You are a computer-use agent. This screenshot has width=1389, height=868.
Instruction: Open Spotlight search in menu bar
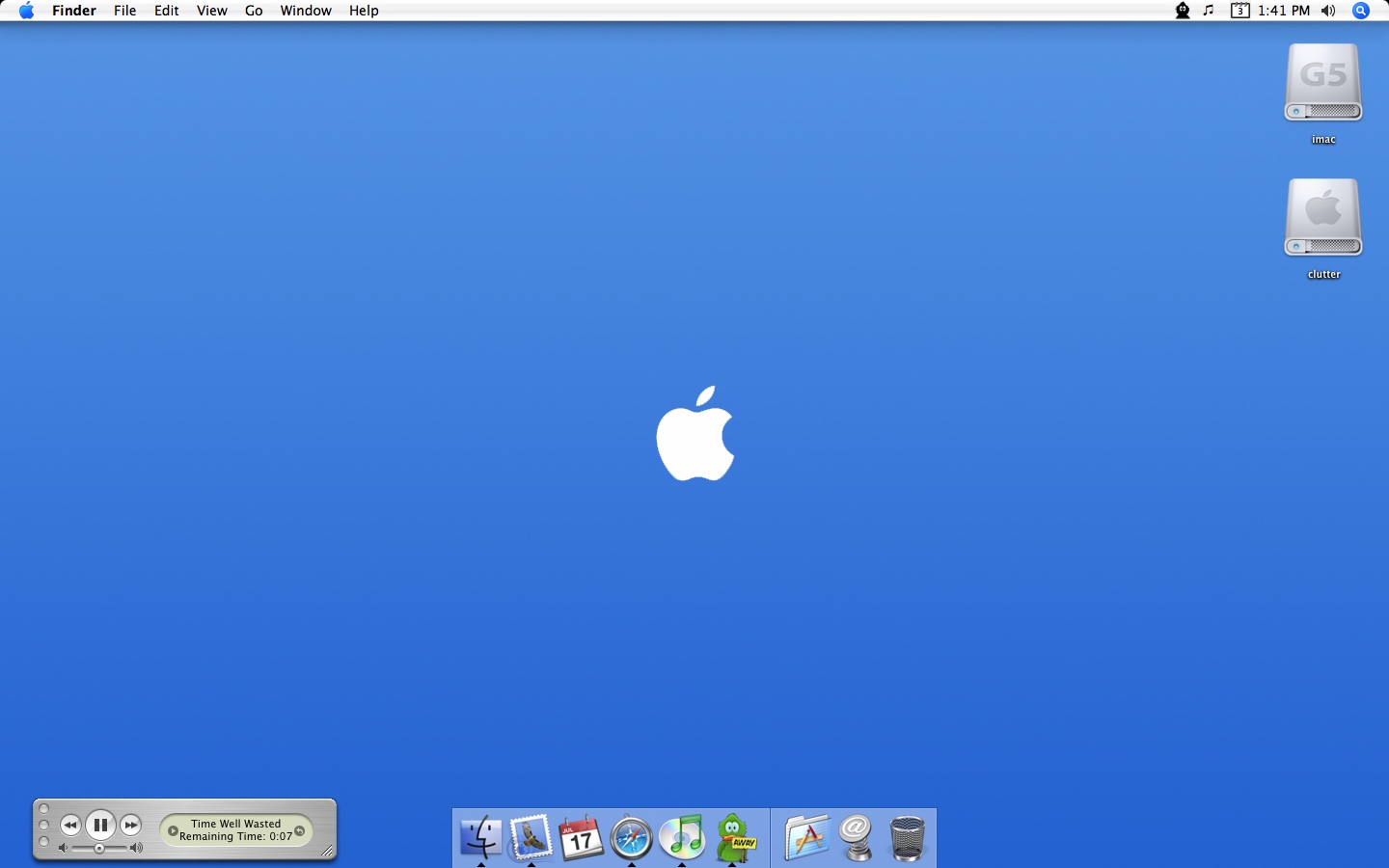click(1361, 11)
